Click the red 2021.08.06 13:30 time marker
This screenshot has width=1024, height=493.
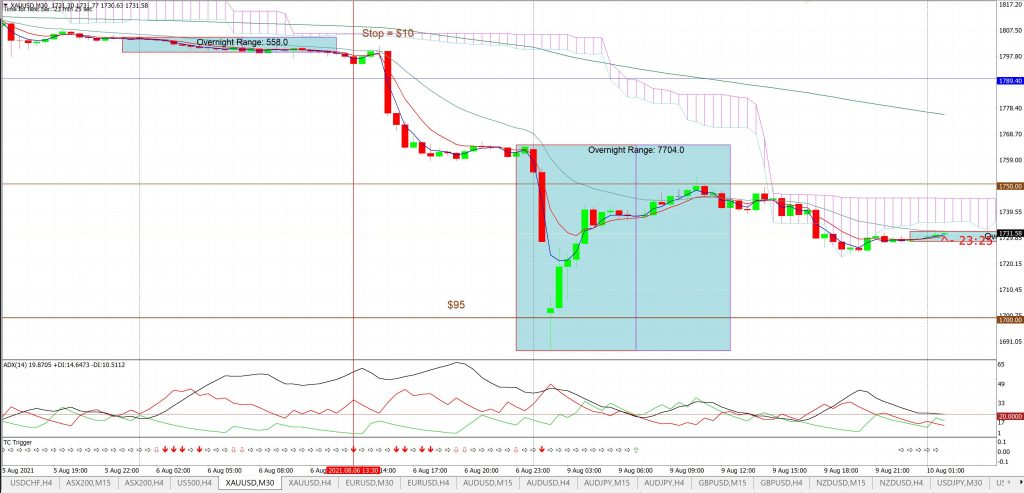[353, 470]
